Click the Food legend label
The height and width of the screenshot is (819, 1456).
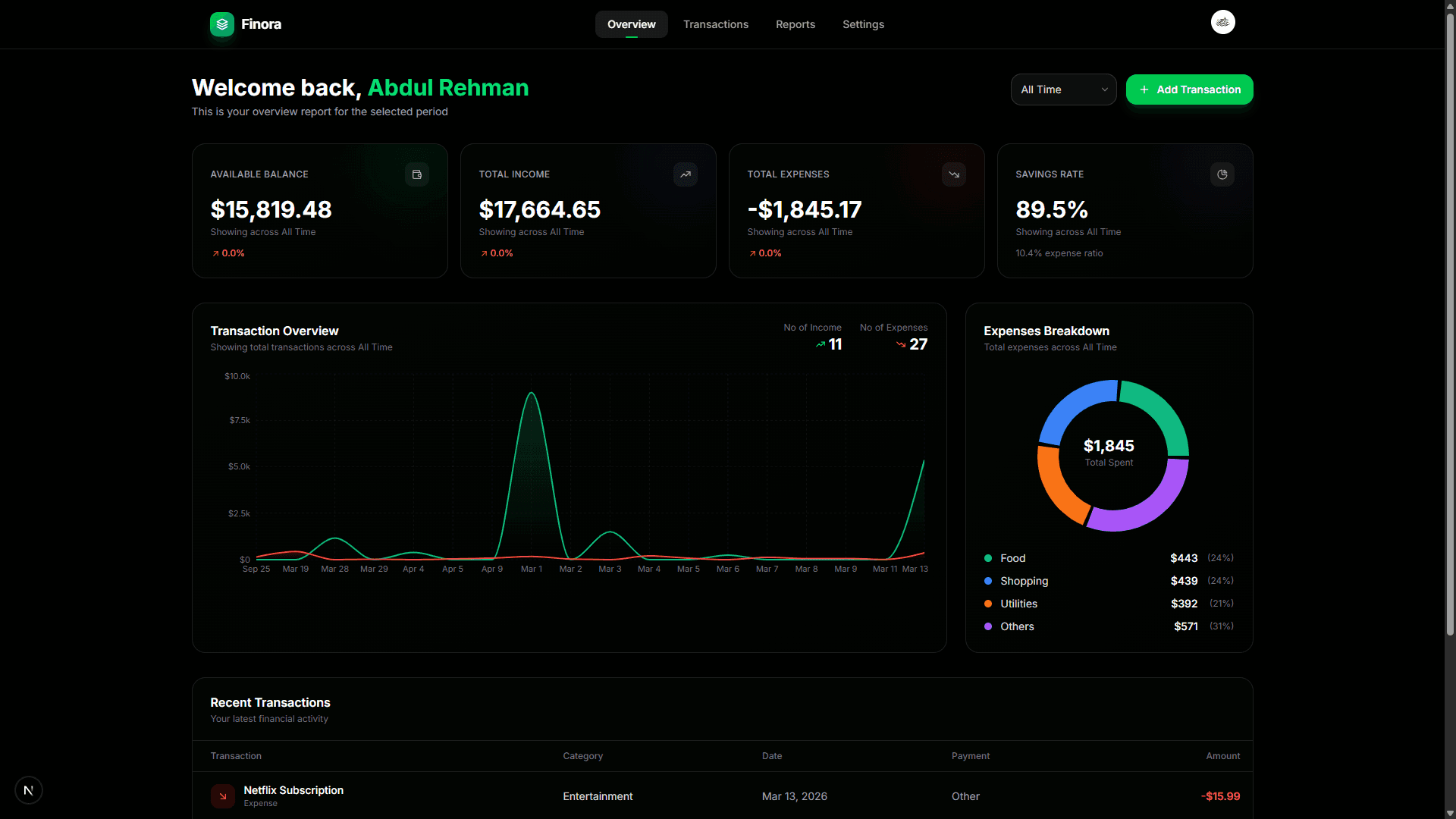coord(1012,558)
